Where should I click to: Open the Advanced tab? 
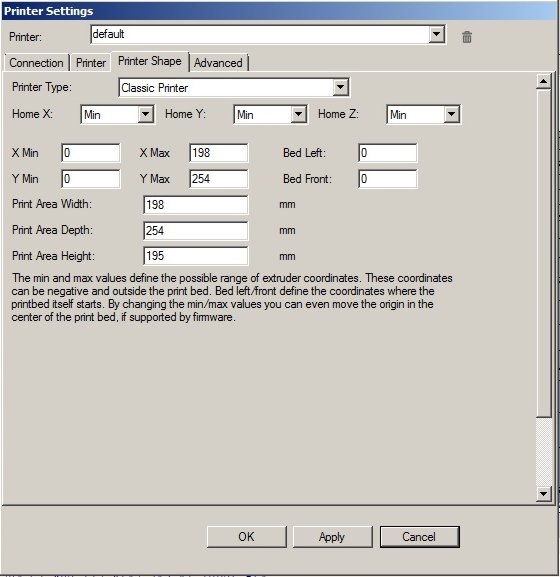(x=218, y=63)
